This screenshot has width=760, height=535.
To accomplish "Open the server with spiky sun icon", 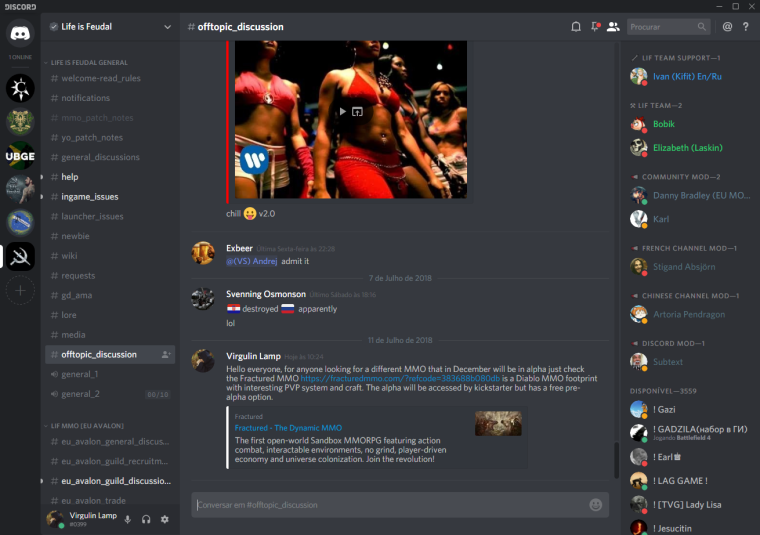I will click(20, 88).
